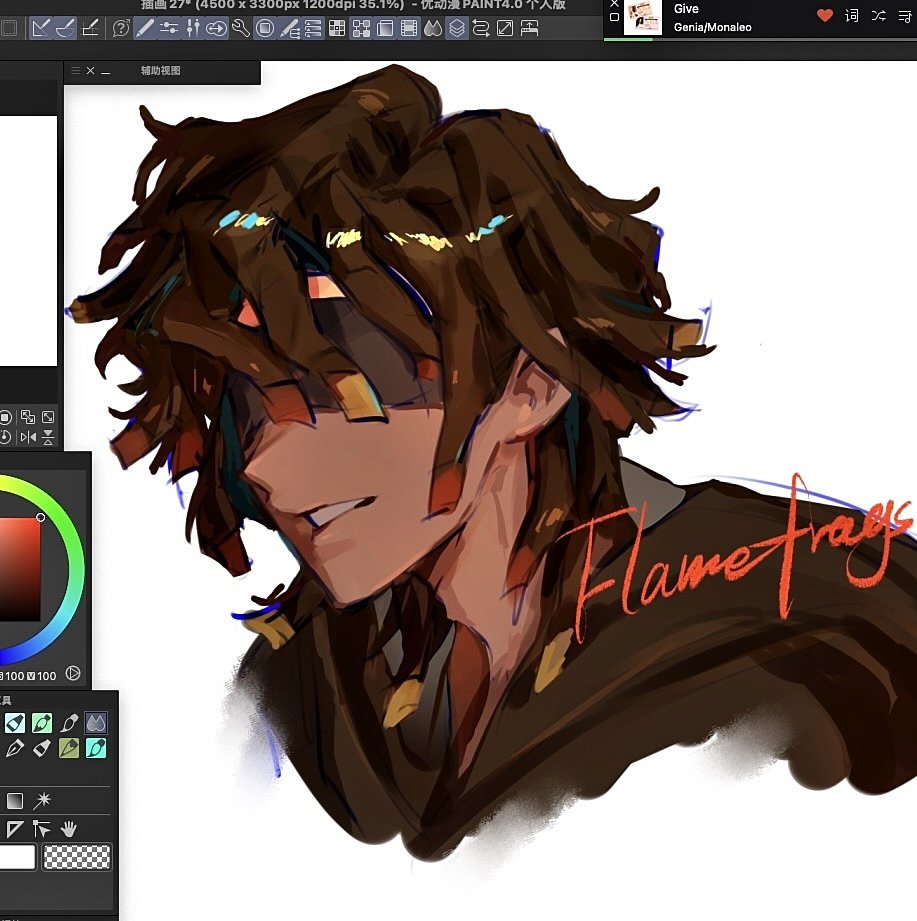Screen dimensions: 917x921
Task: Show lyrics with 词 button
Action: coord(851,16)
